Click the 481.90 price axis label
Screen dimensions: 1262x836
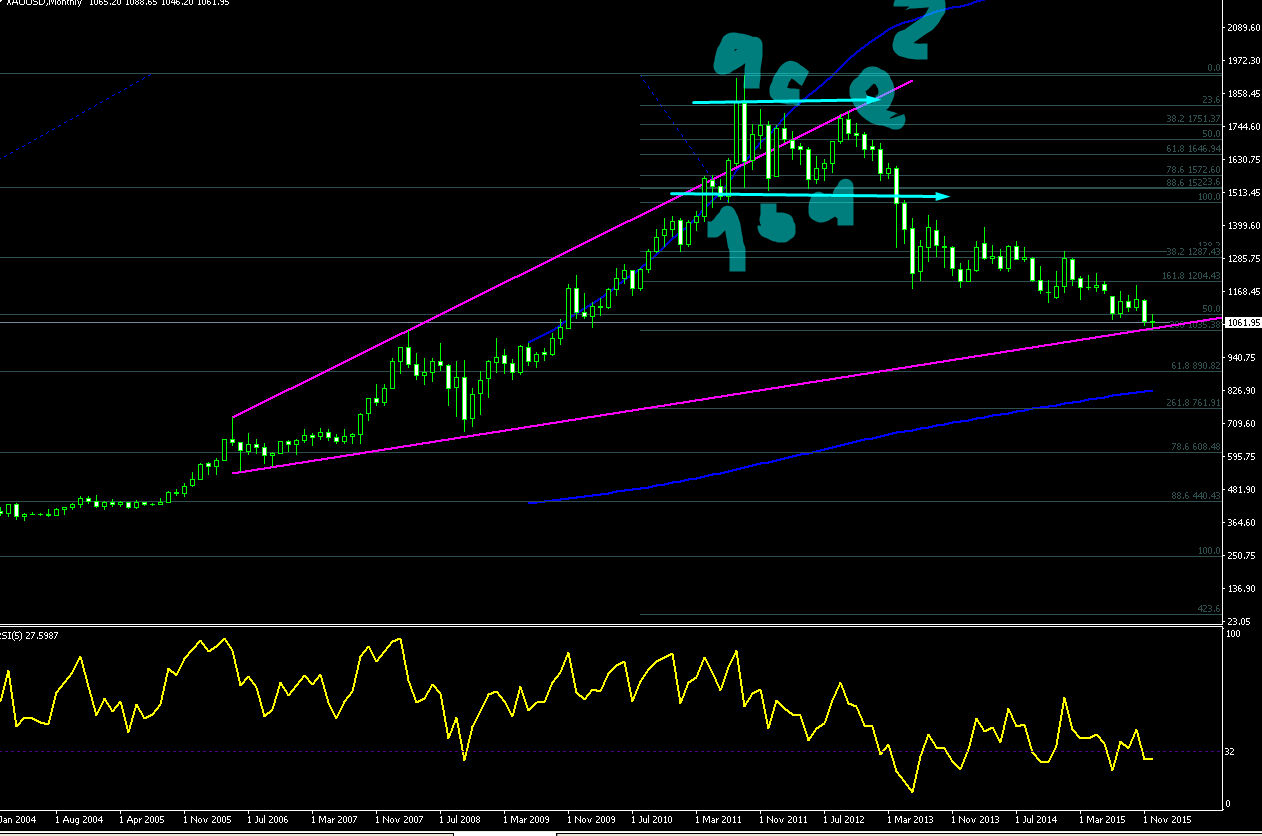(x=1244, y=490)
